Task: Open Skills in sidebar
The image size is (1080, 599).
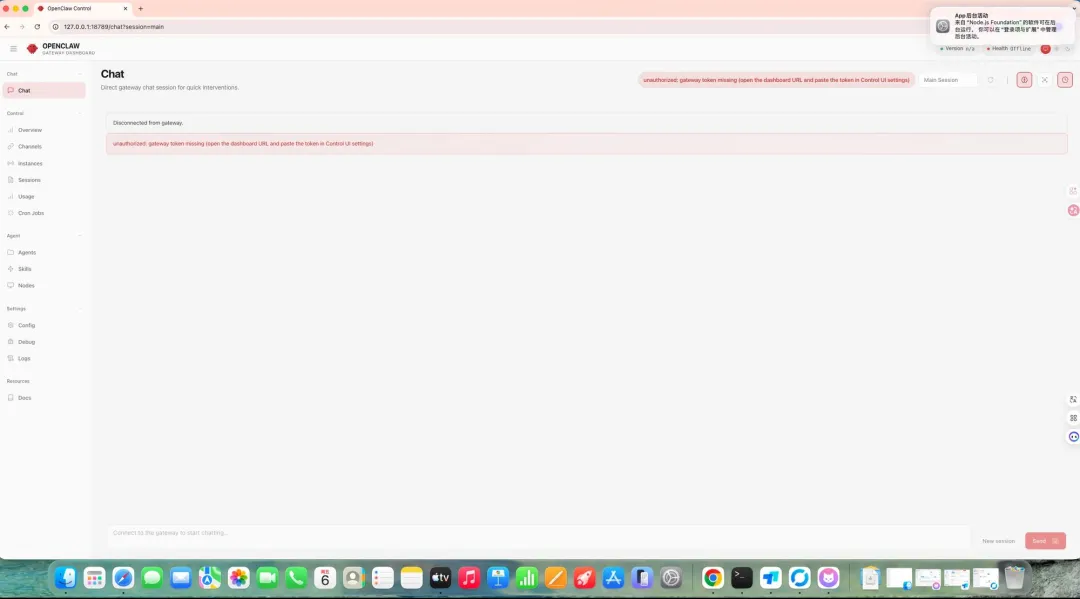Action: click(44, 269)
